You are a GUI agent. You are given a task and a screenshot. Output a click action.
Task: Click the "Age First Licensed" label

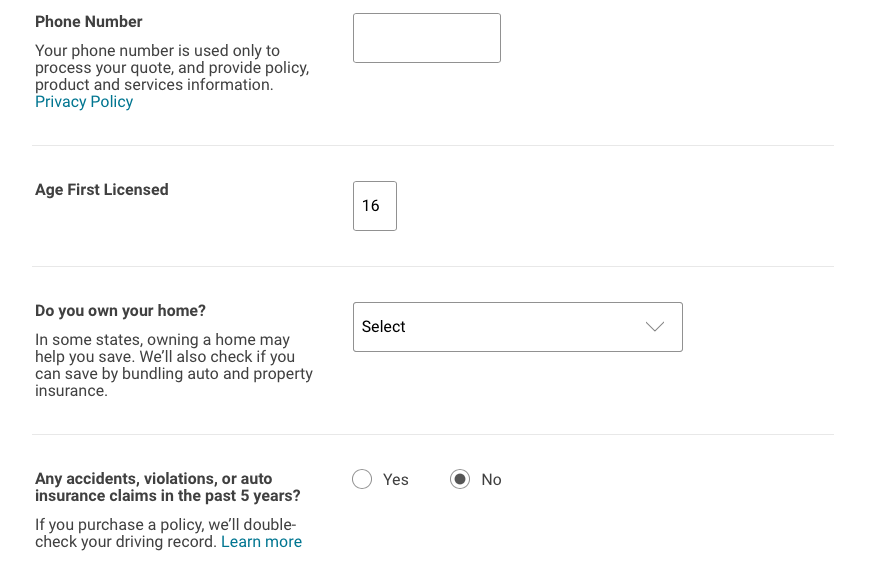pos(102,190)
